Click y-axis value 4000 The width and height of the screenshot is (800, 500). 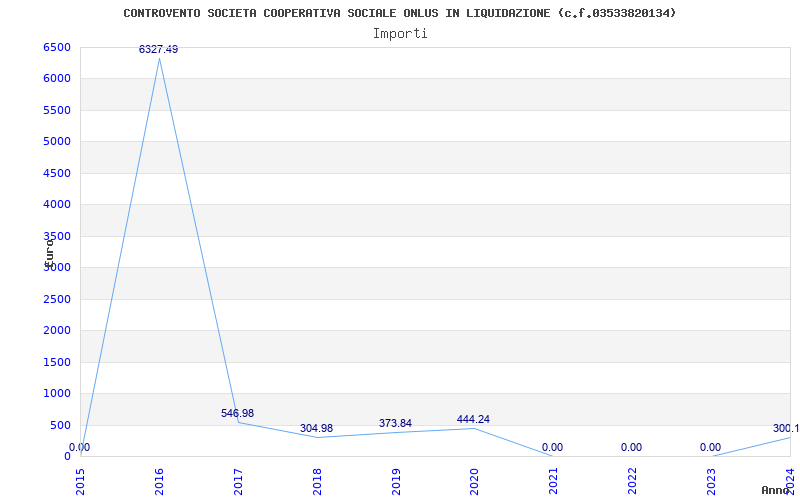[57, 205]
